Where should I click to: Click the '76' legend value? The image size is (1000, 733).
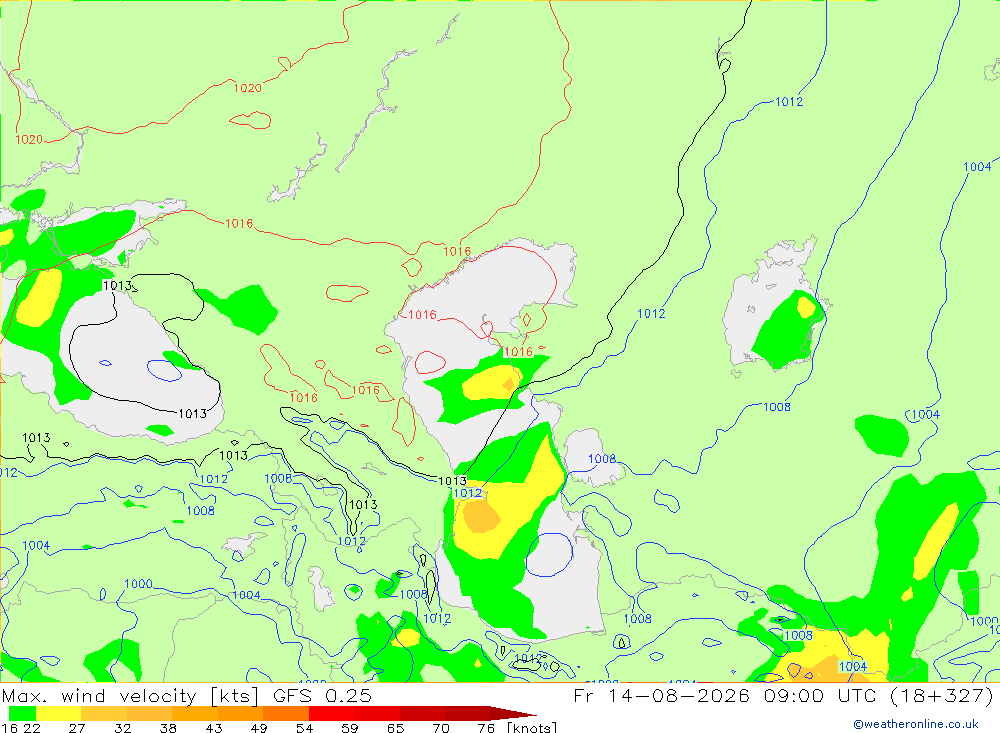pyautogui.click(x=486, y=728)
